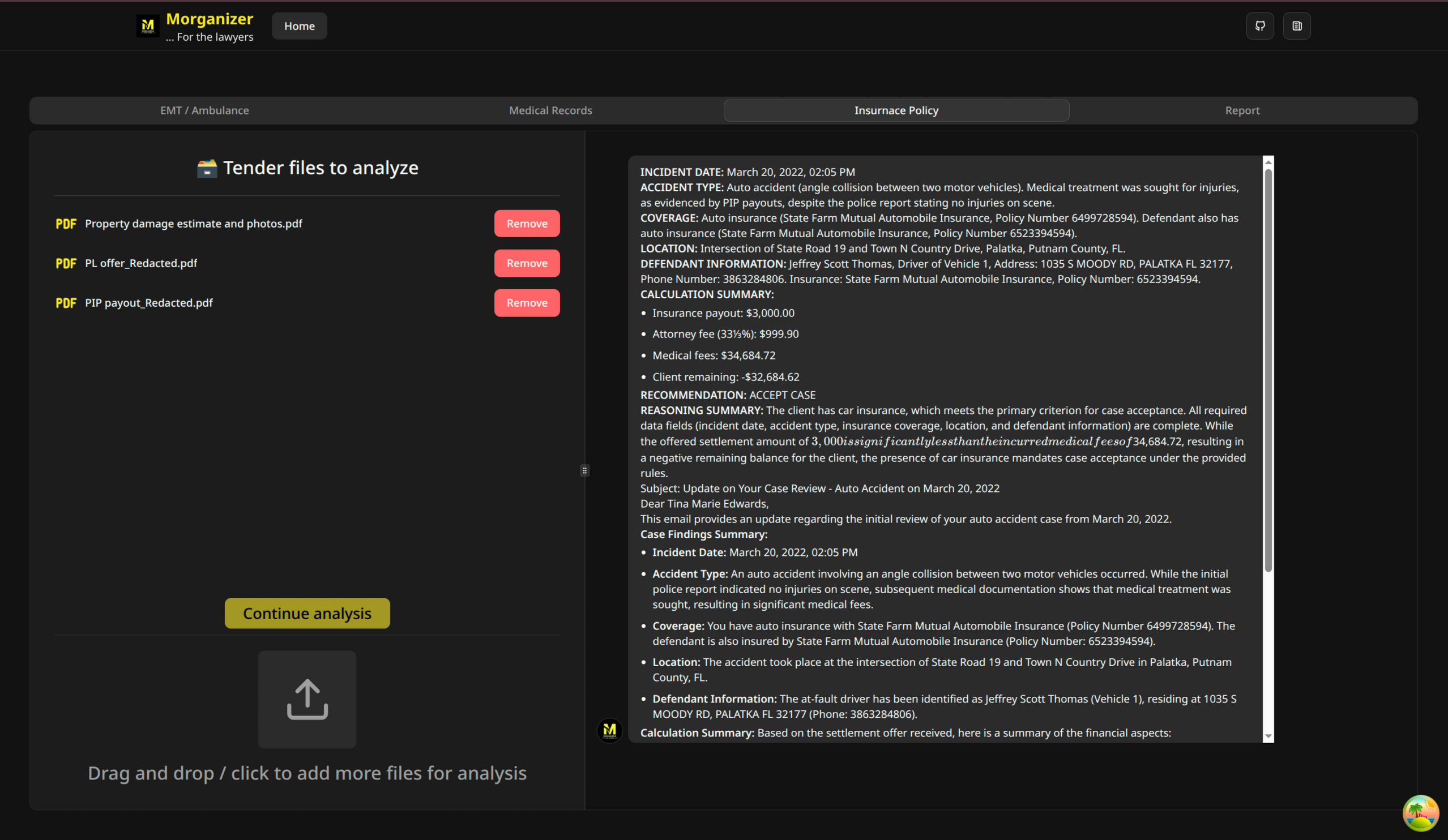Remove Property damage estimate and photos.pdf
This screenshot has width=1448, height=840.
(x=526, y=224)
